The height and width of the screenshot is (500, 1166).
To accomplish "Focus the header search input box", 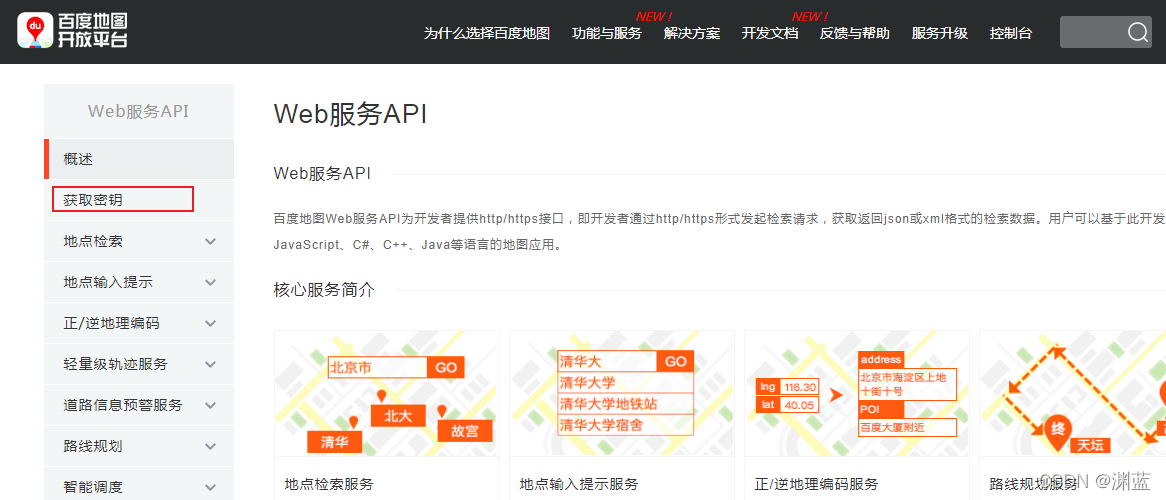I will (1105, 32).
